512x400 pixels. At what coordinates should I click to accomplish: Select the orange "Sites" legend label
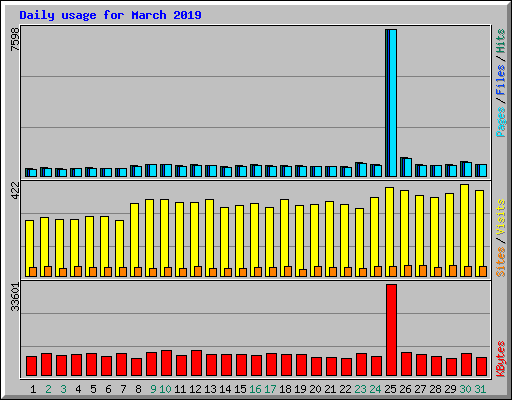501,262
